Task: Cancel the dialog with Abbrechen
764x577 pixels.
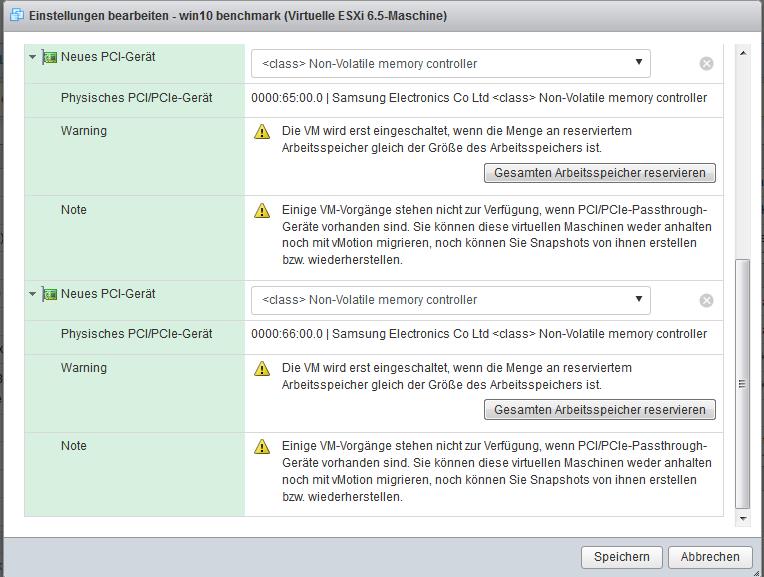Action: [710, 557]
